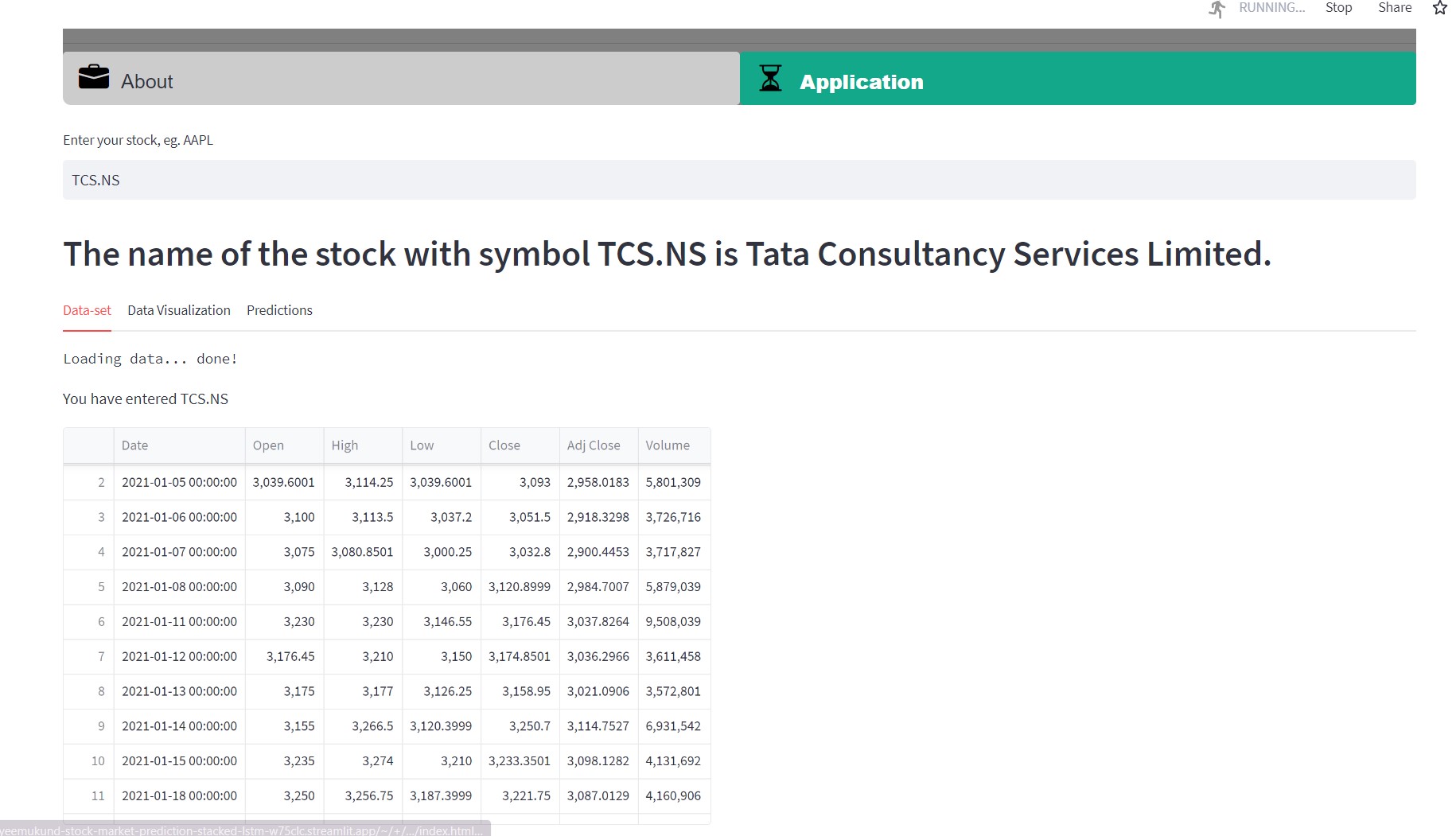1456x836 pixels.
Task: Click High value 3,256.75
Action: pyautogui.click(x=363, y=796)
